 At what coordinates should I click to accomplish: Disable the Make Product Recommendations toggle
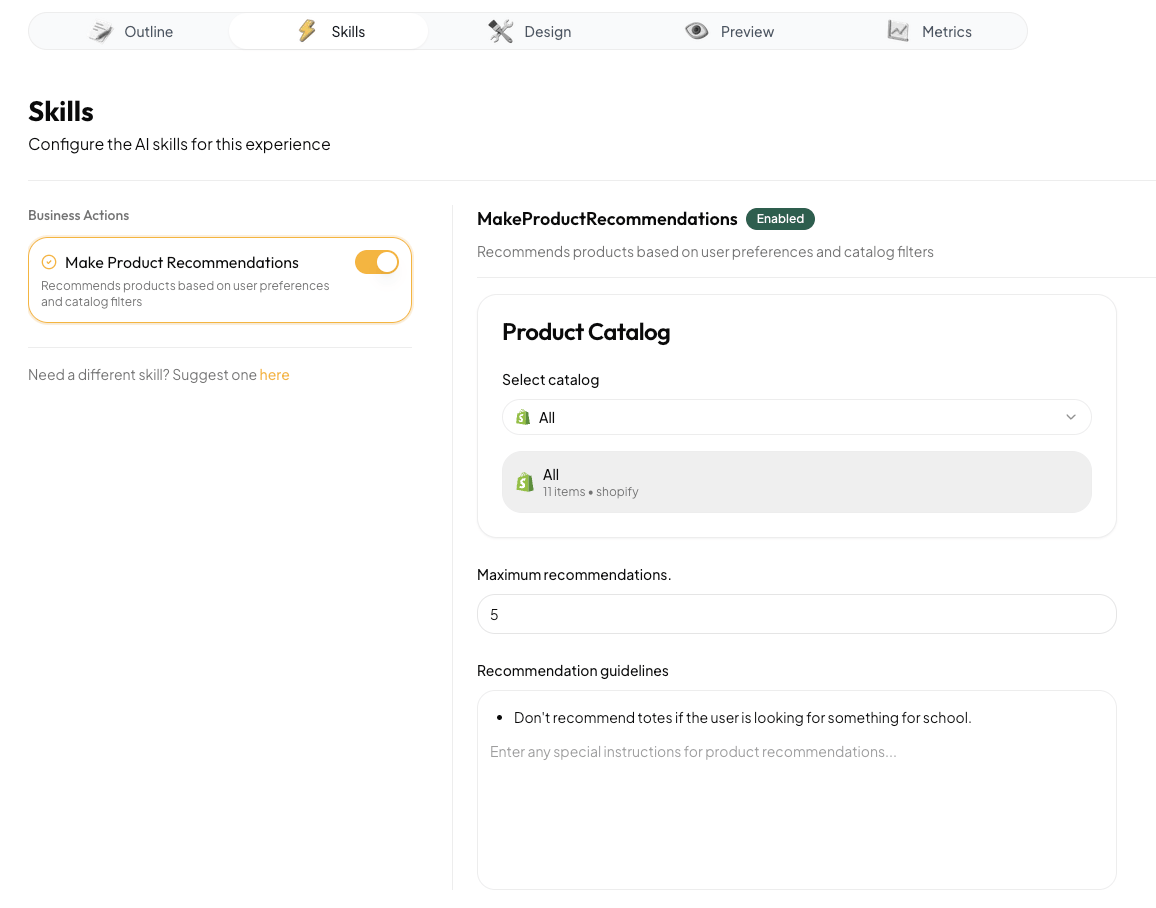(377, 262)
